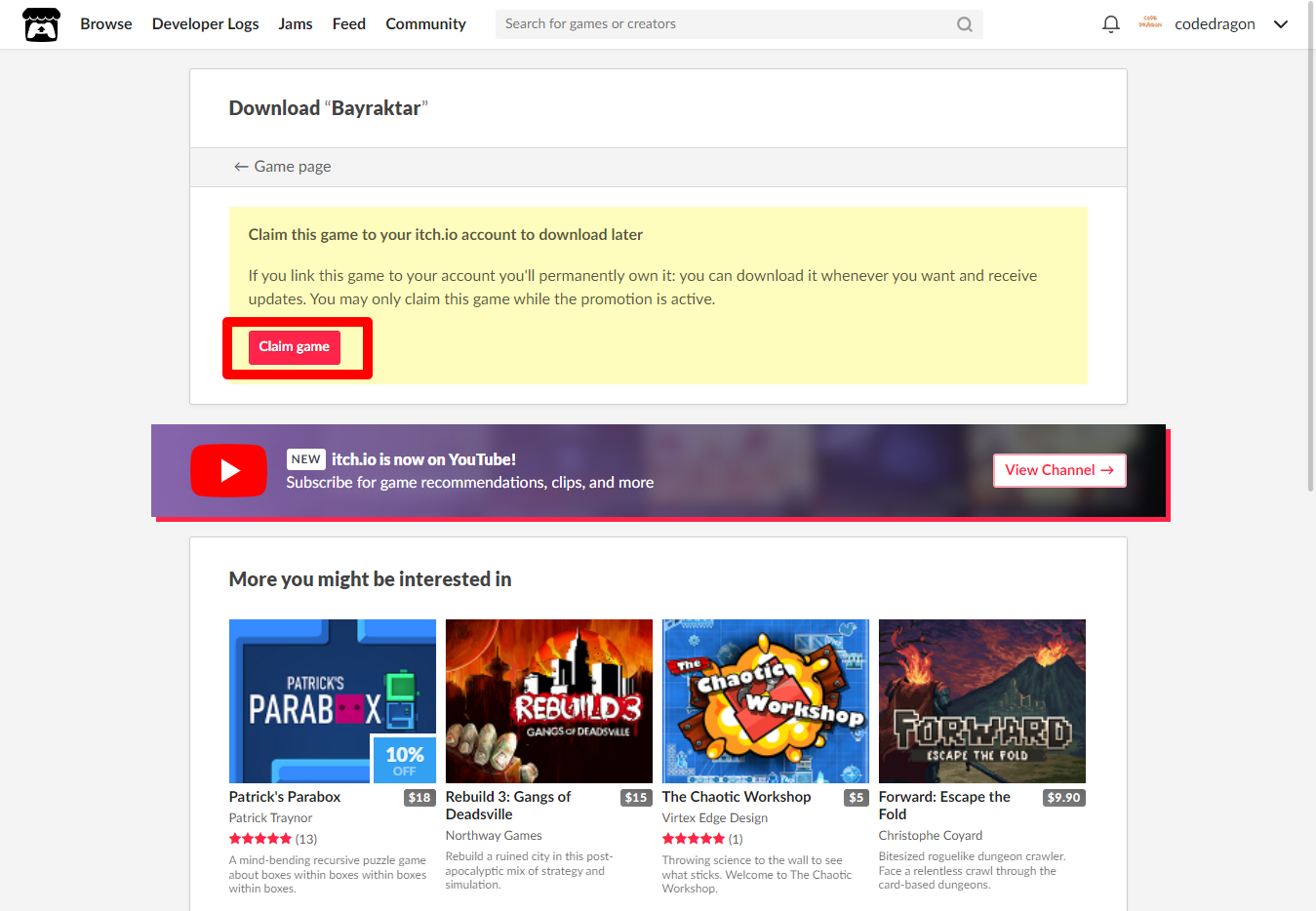Click the Patrick's Parabox cover image
The width and height of the screenshot is (1316, 911).
[x=333, y=701]
